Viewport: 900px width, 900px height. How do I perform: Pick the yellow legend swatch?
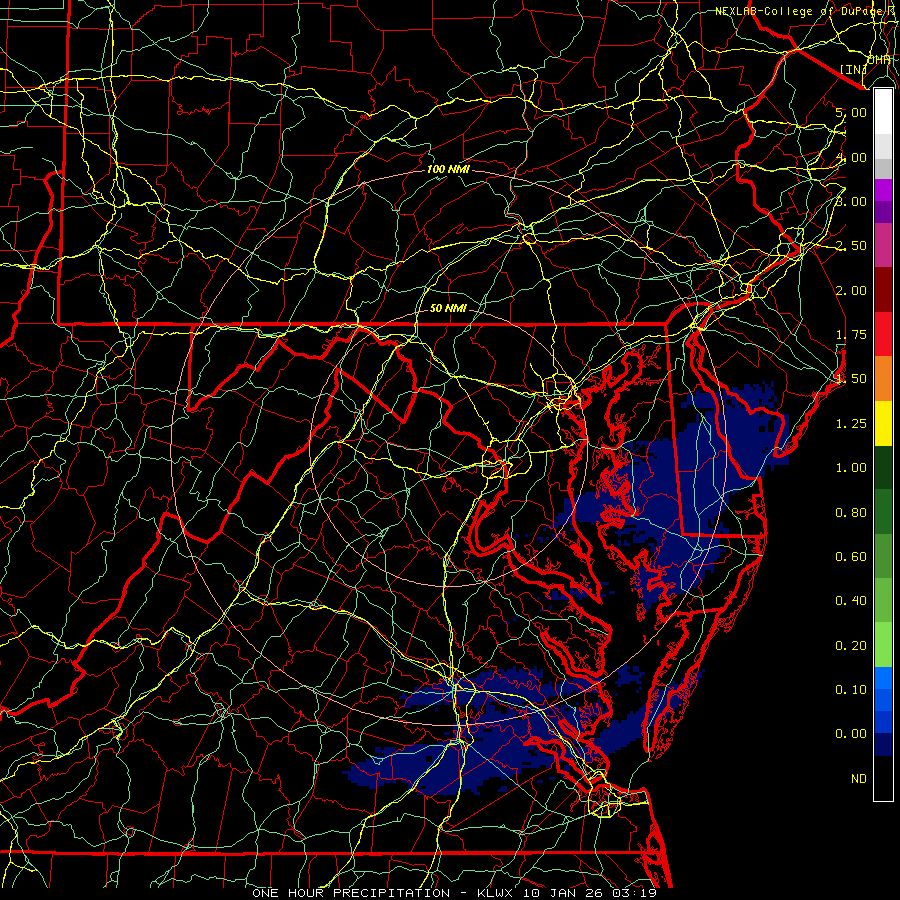tap(883, 423)
